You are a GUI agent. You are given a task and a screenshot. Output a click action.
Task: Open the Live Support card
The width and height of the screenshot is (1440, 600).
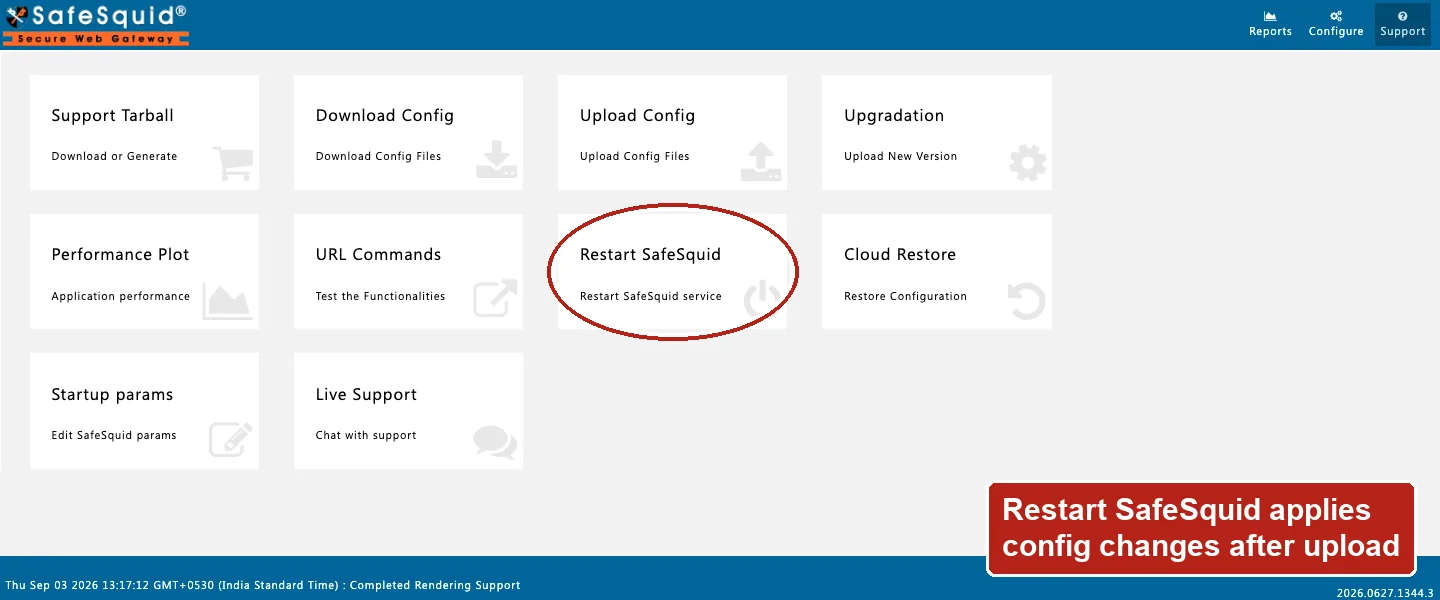408,411
